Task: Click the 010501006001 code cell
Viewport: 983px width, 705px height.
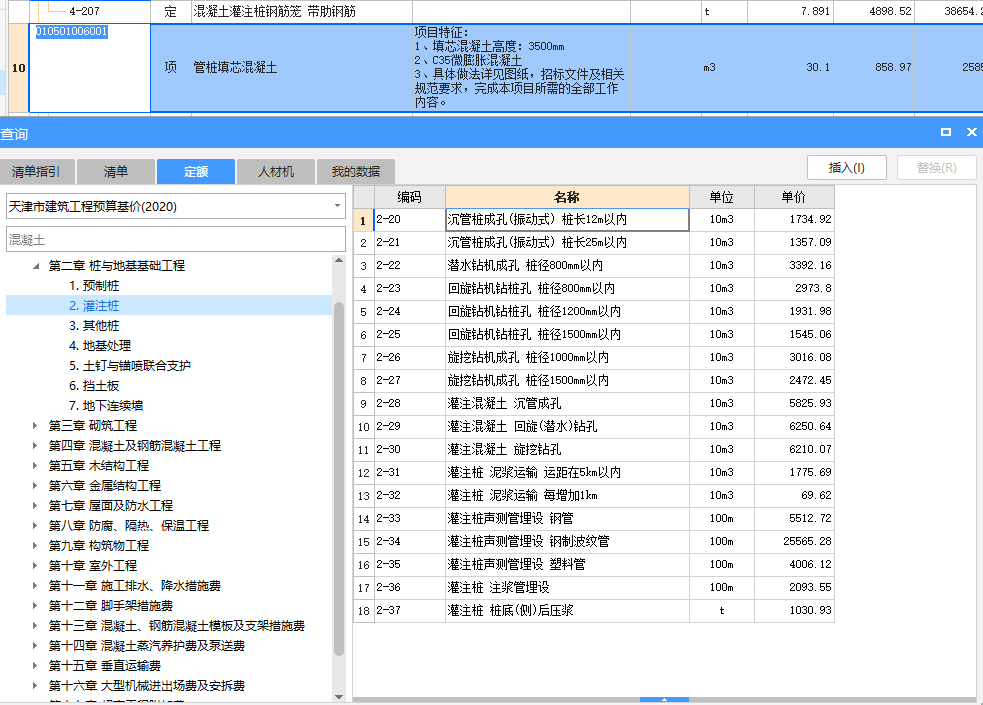Action: (x=90, y=68)
